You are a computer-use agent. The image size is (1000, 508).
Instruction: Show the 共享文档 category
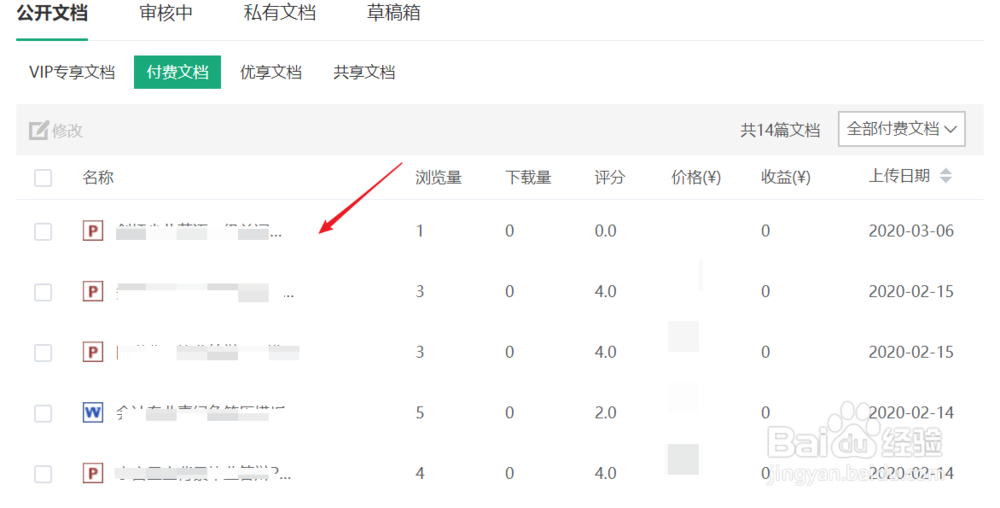pos(364,72)
